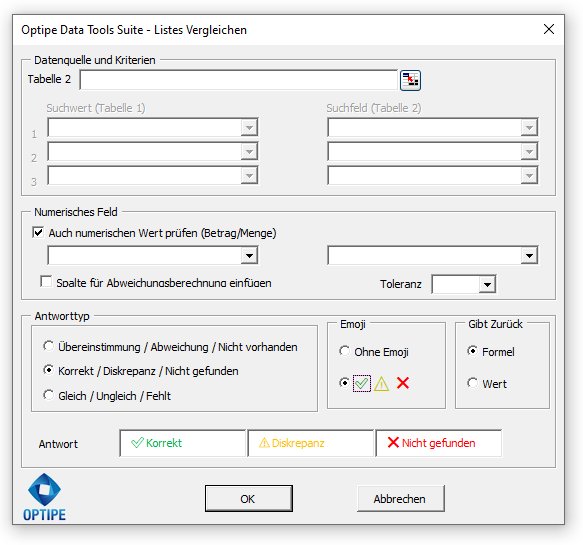Screen dimensions: 583x545
Task: Select Wert under Gibt Zurück
Action: click(472, 383)
